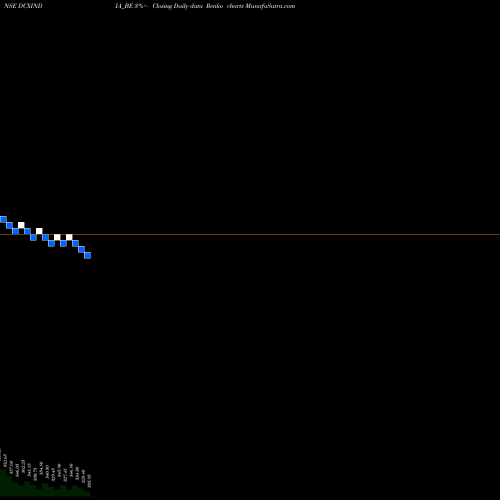Select the leftmost white Renko brick

[21, 225]
